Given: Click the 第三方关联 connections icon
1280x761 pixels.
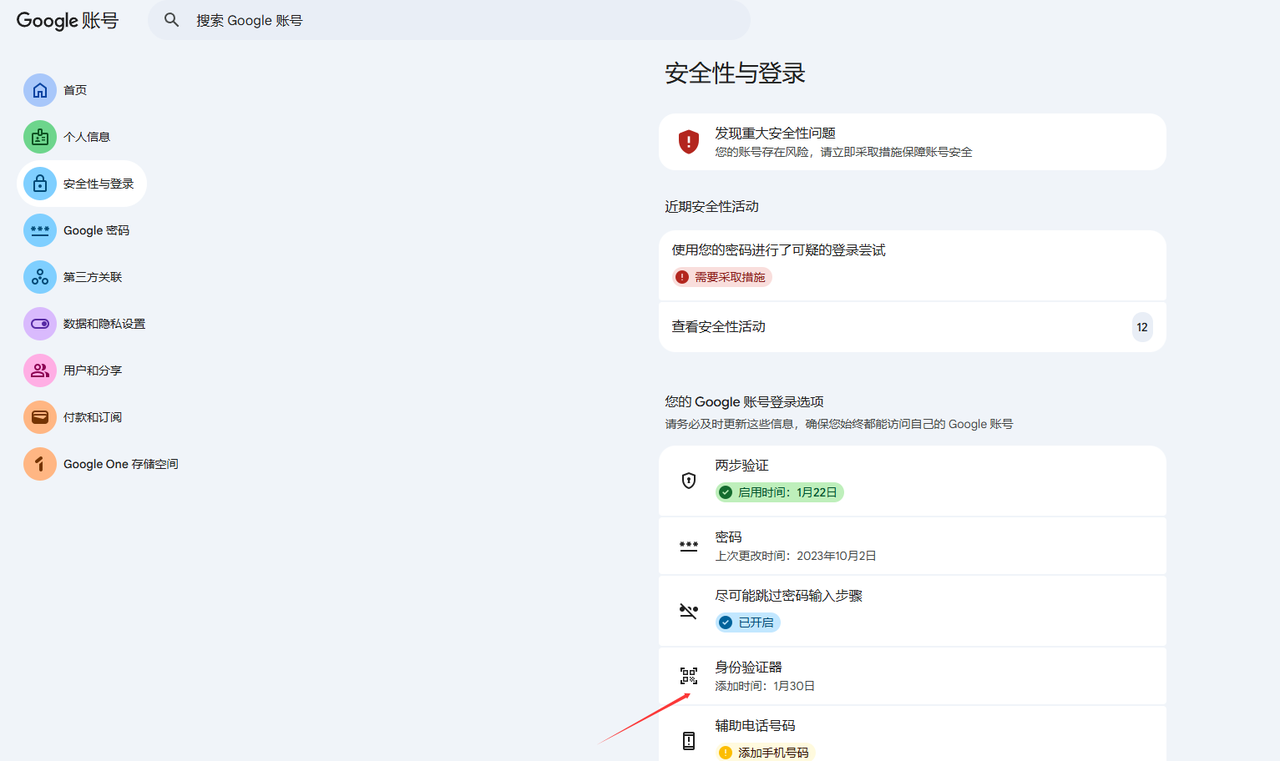Looking at the screenshot, I should (x=40, y=277).
